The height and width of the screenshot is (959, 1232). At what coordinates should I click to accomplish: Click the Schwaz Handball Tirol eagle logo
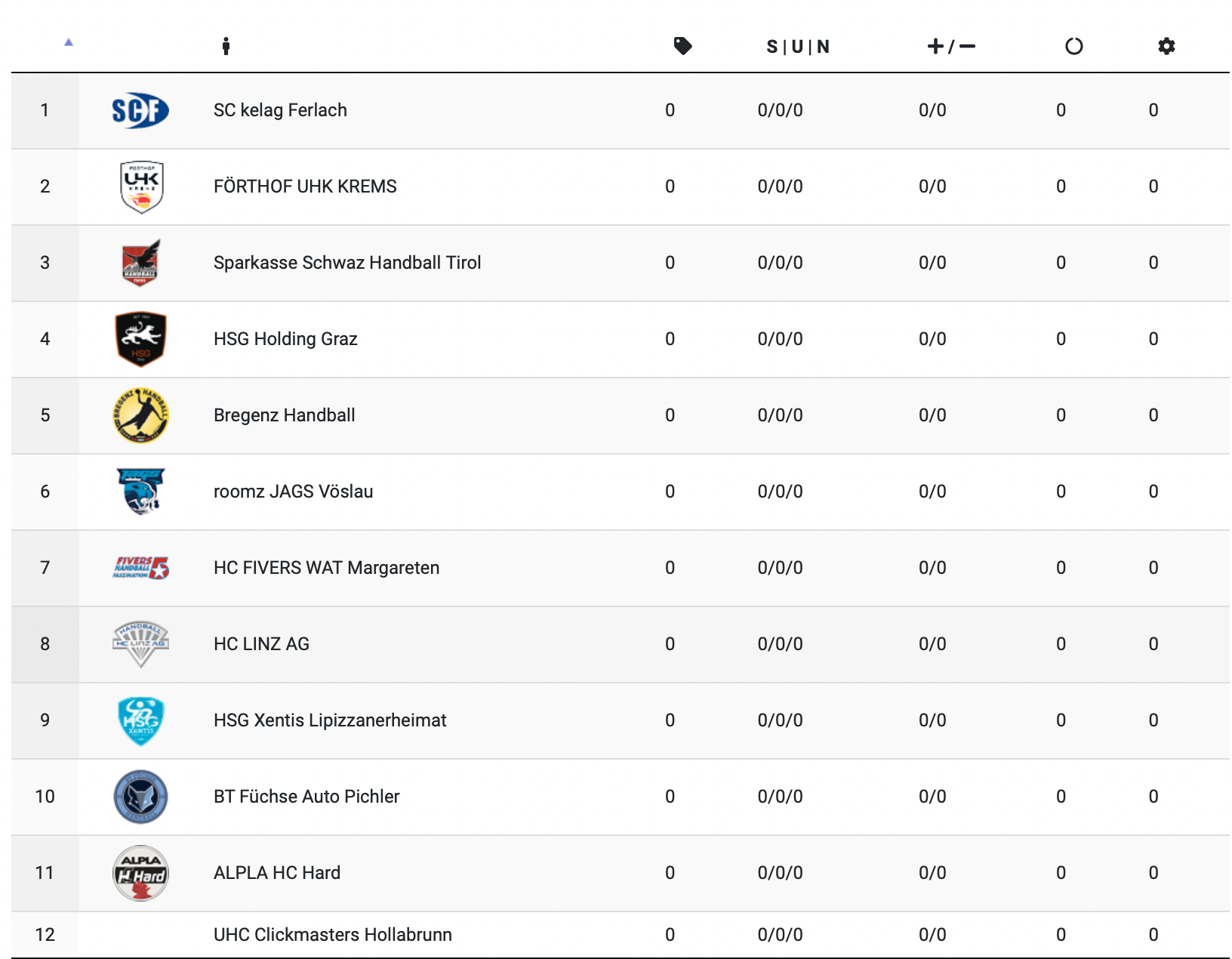141,263
